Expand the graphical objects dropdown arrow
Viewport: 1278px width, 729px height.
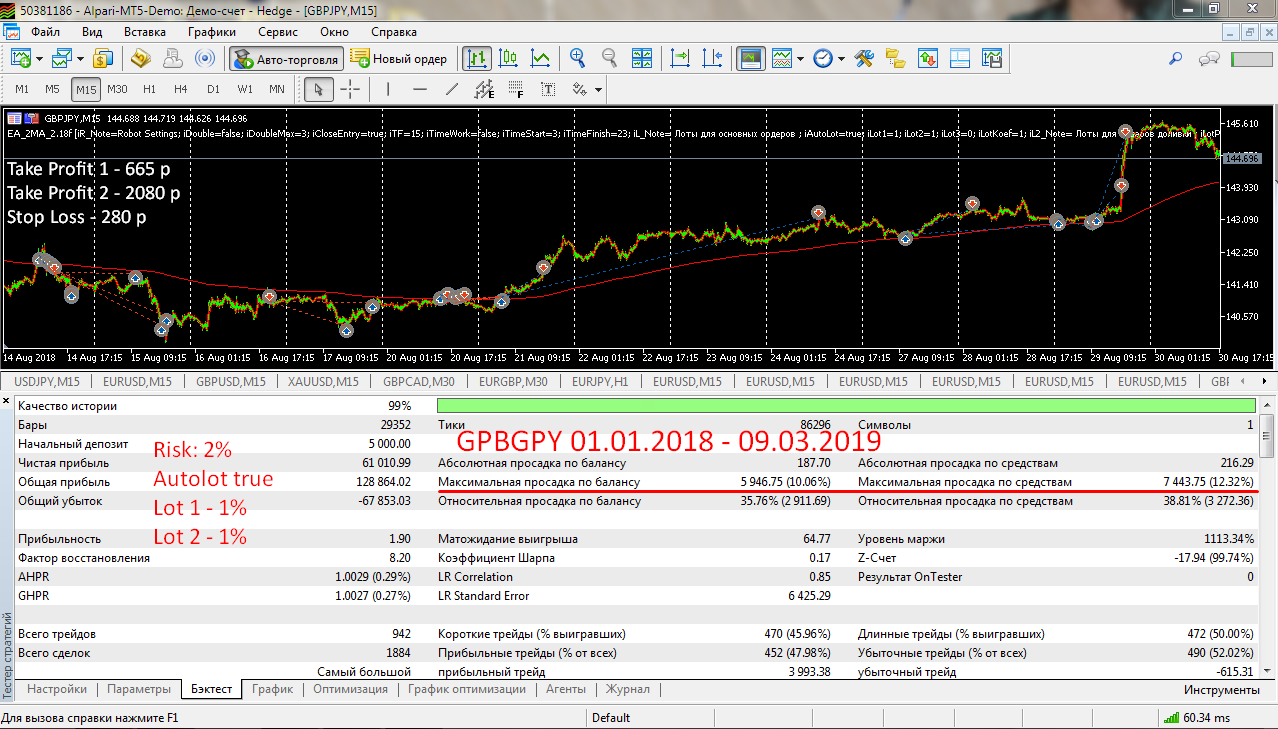tap(598, 89)
